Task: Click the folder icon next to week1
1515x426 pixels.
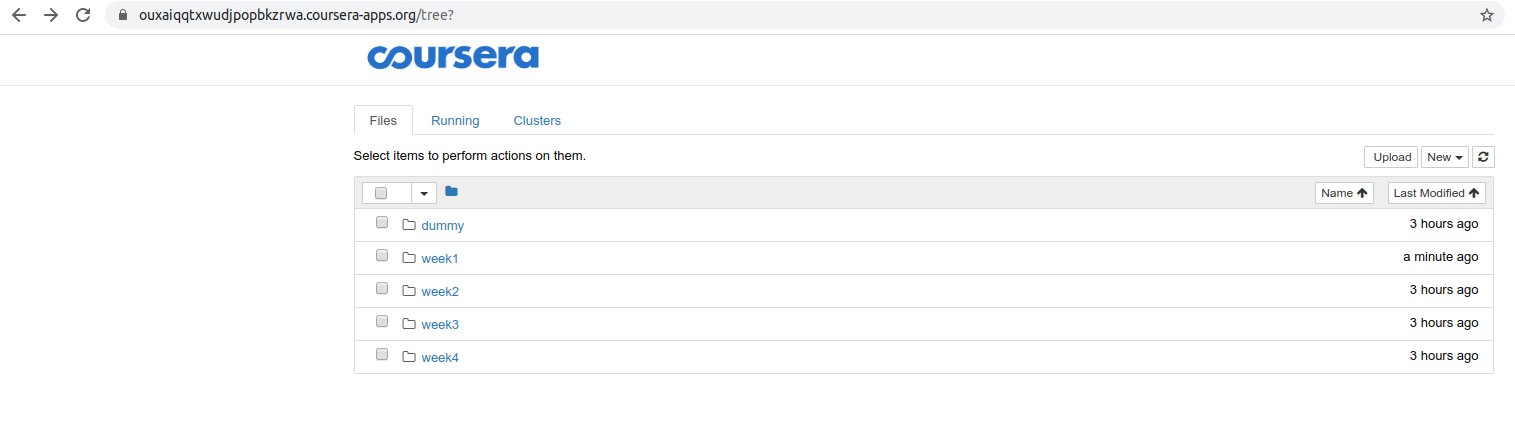Action: pyautogui.click(x=408, y=258)
